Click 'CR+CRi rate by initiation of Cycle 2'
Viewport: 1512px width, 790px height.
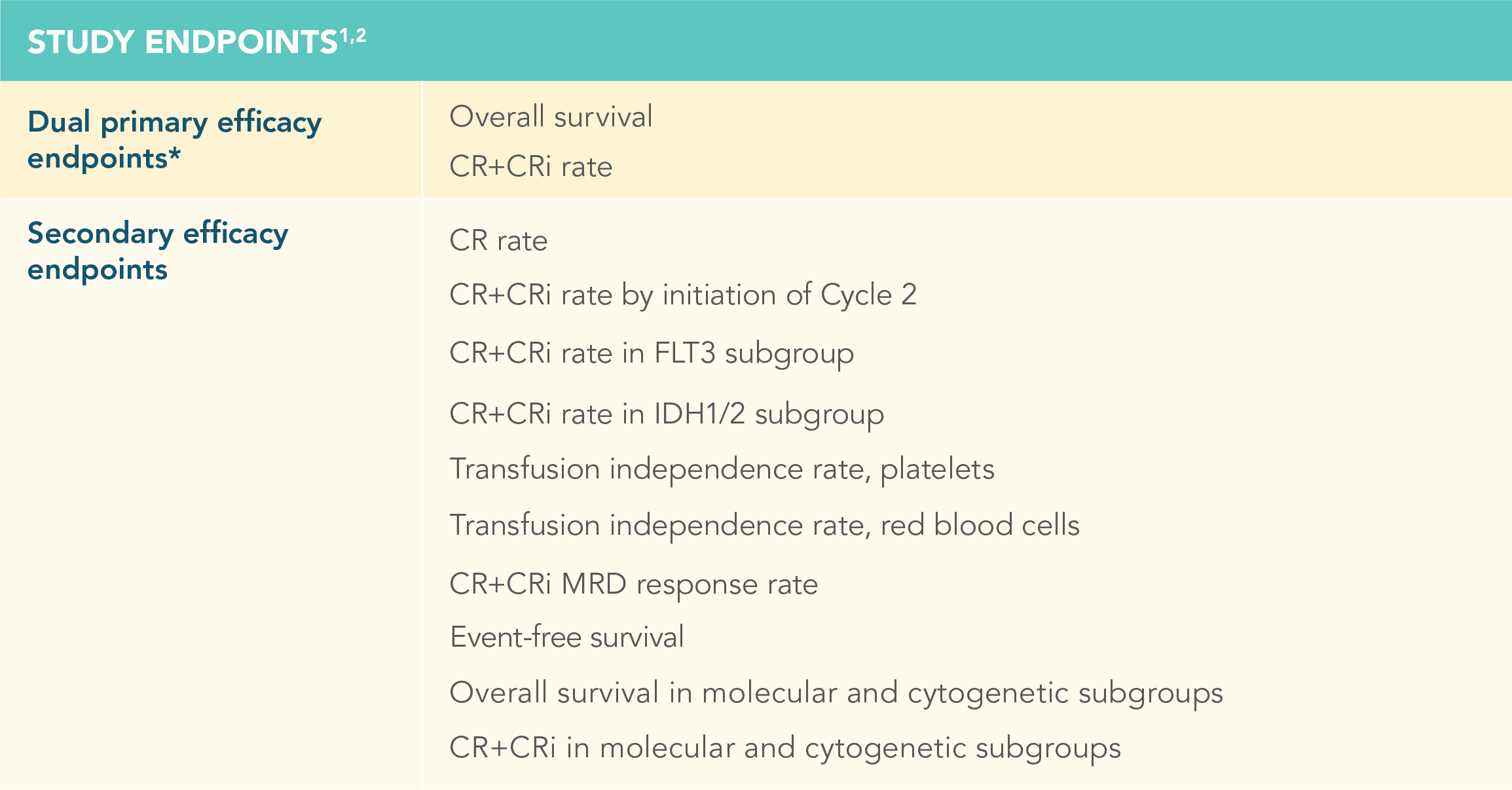tap(682, 295)
